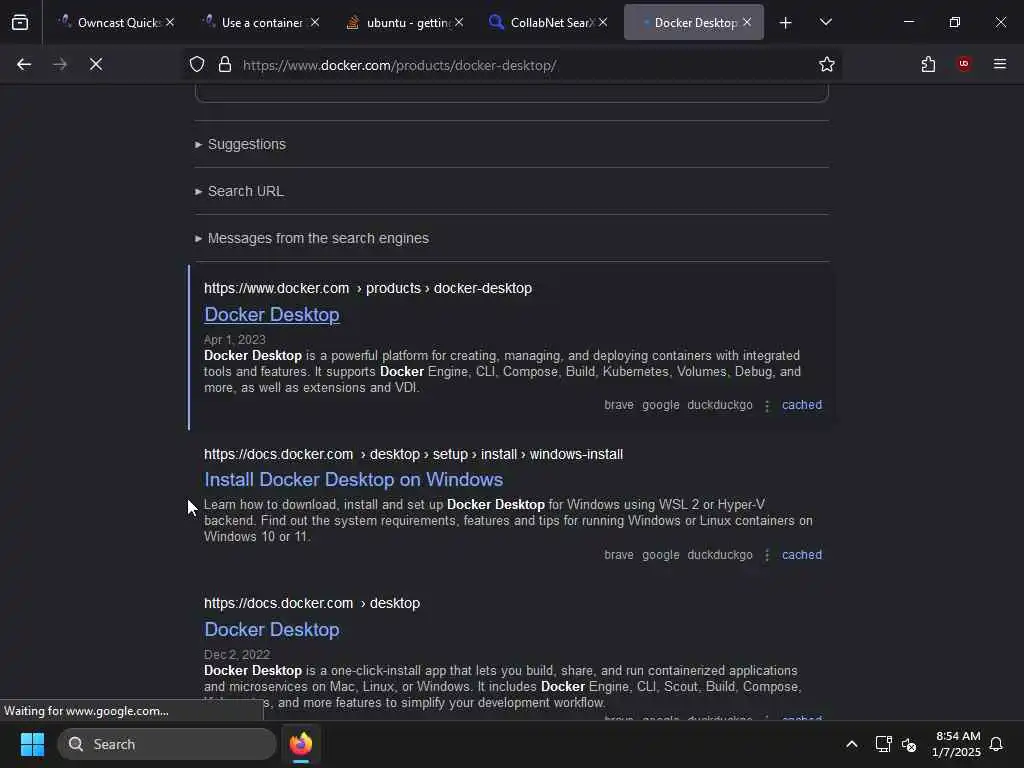Viewport: 1024px width, 768px height.
Task: Open the tracking protection shield icon
Action: 197,64
